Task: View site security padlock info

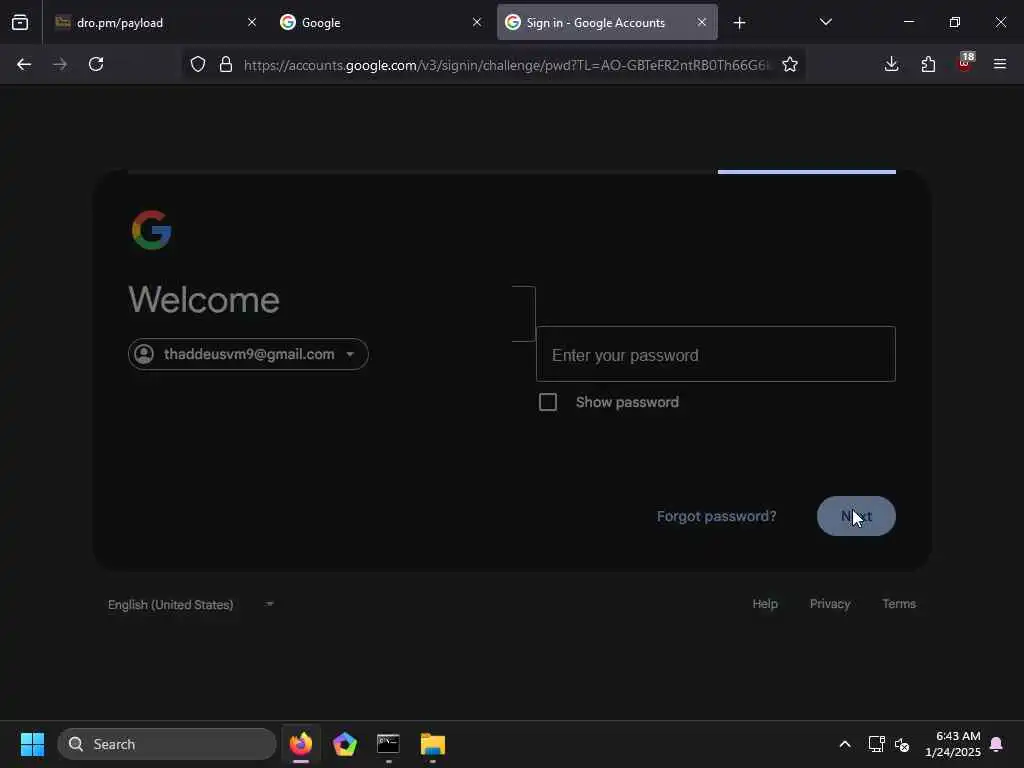Action: [x=226, y=64]
